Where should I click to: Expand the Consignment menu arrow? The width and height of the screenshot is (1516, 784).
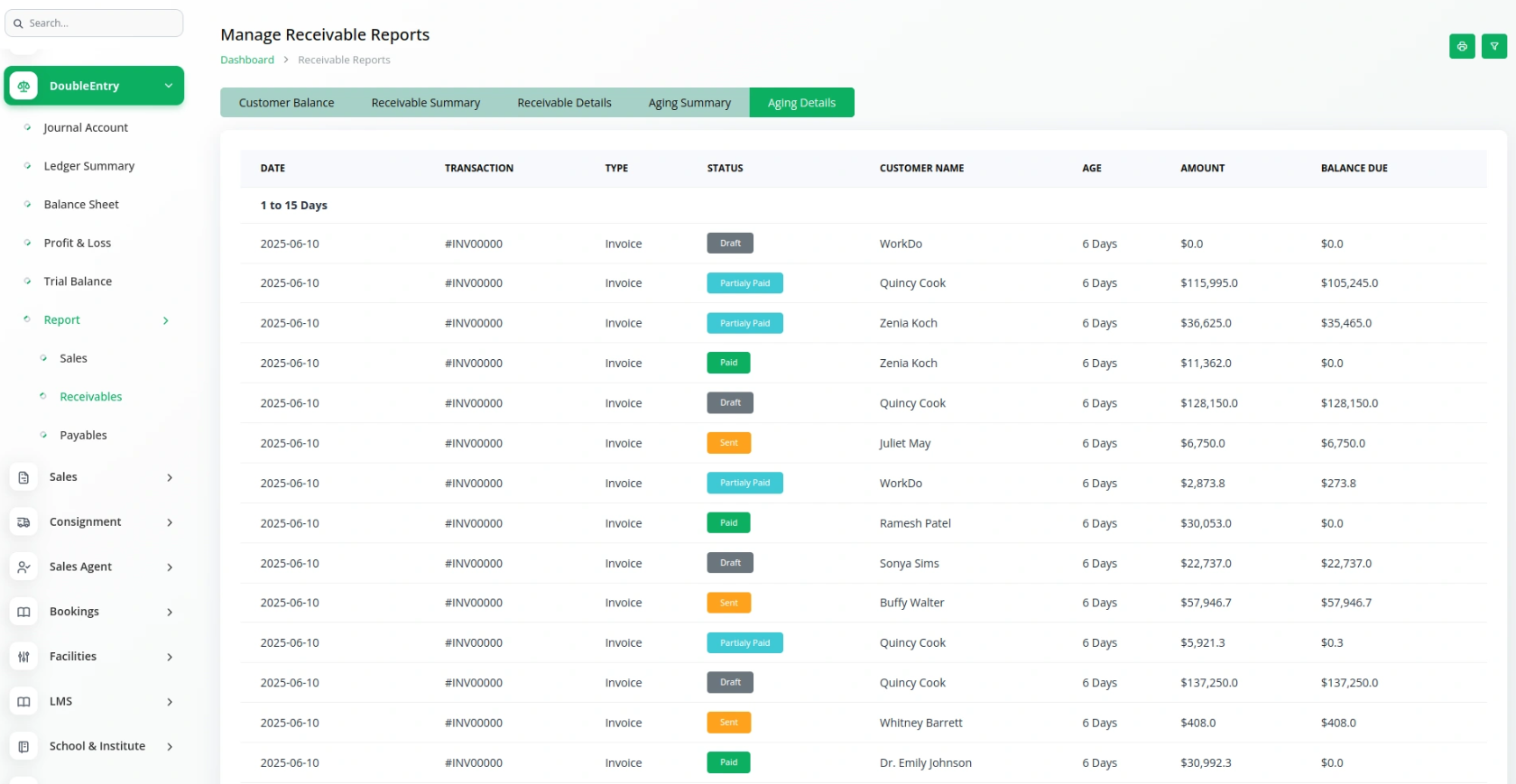[170, 522]
